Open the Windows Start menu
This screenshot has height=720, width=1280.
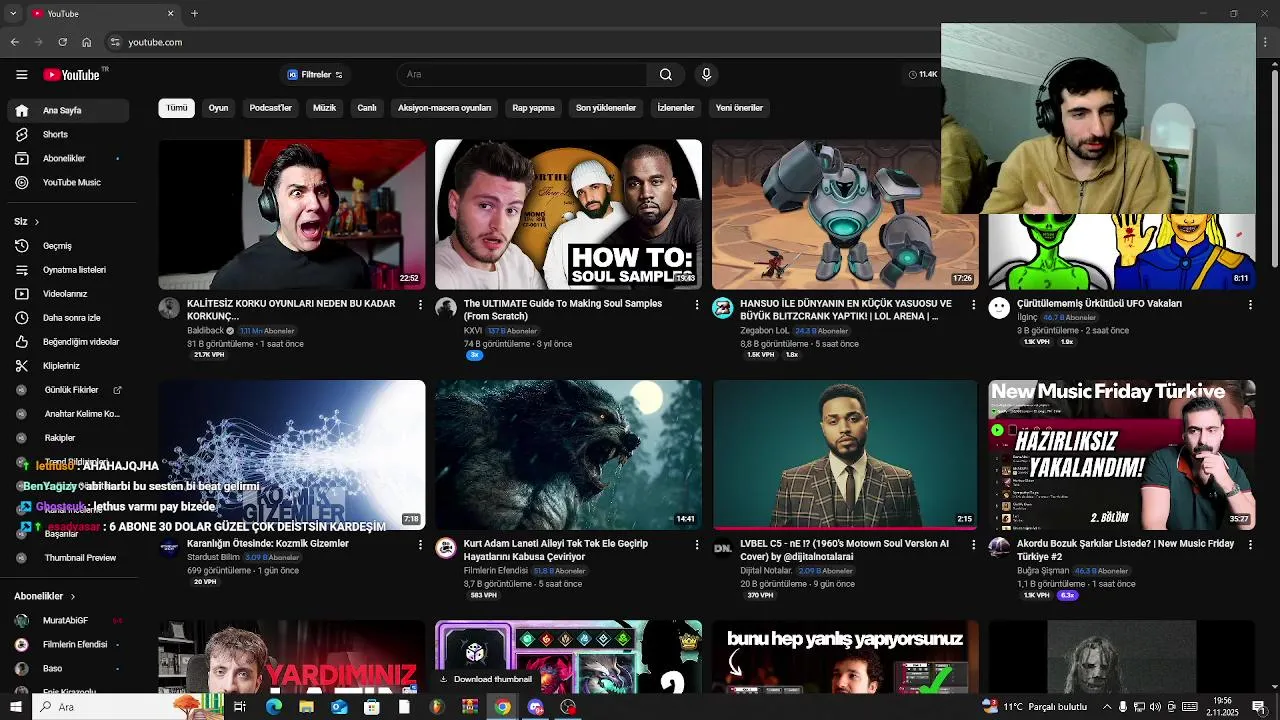pyautogui.click(x=15, y=707)
